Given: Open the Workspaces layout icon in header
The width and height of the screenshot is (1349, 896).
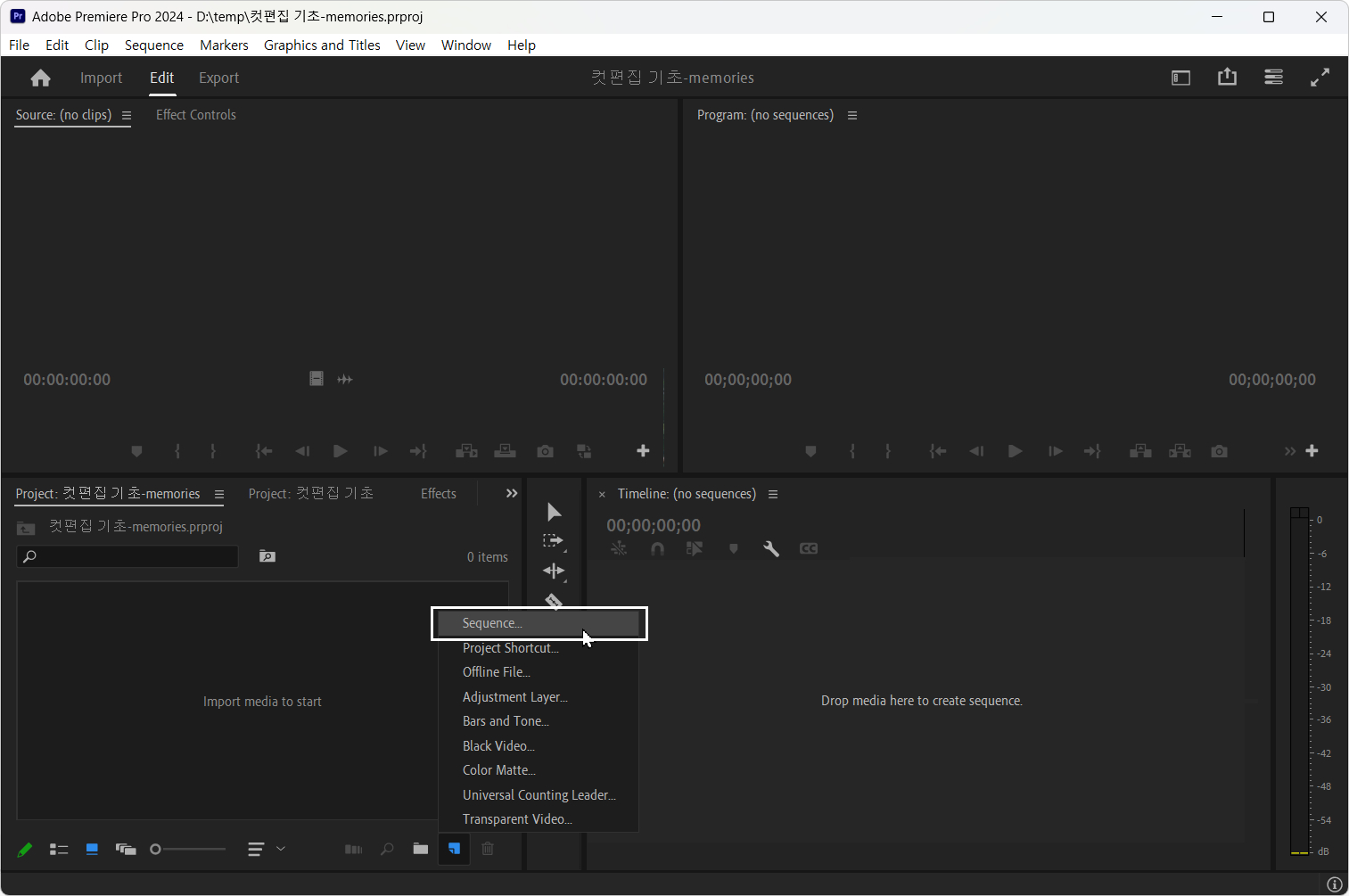Looking at the screenshot, I should (x=1180, y=78).
